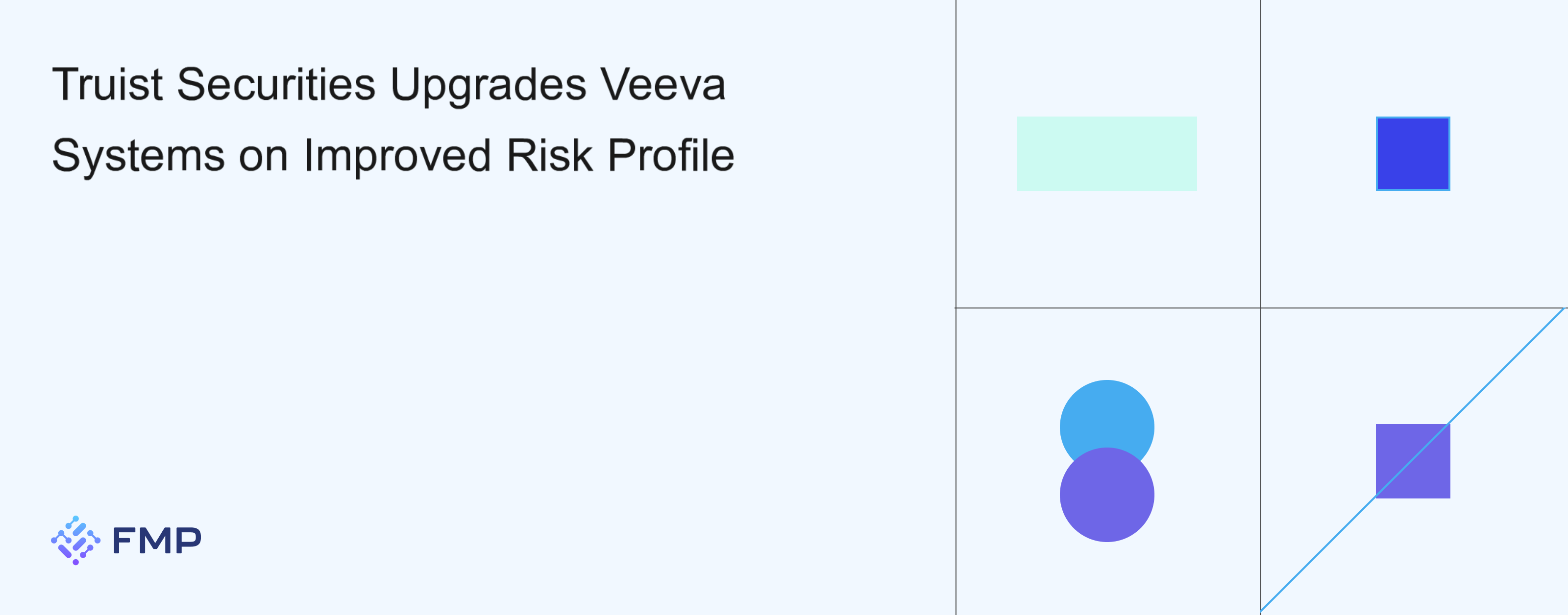Click the word "Systems" in the headline
Image resolution: width=1568 pixels, height=615 pixels.
pos(138,156)
